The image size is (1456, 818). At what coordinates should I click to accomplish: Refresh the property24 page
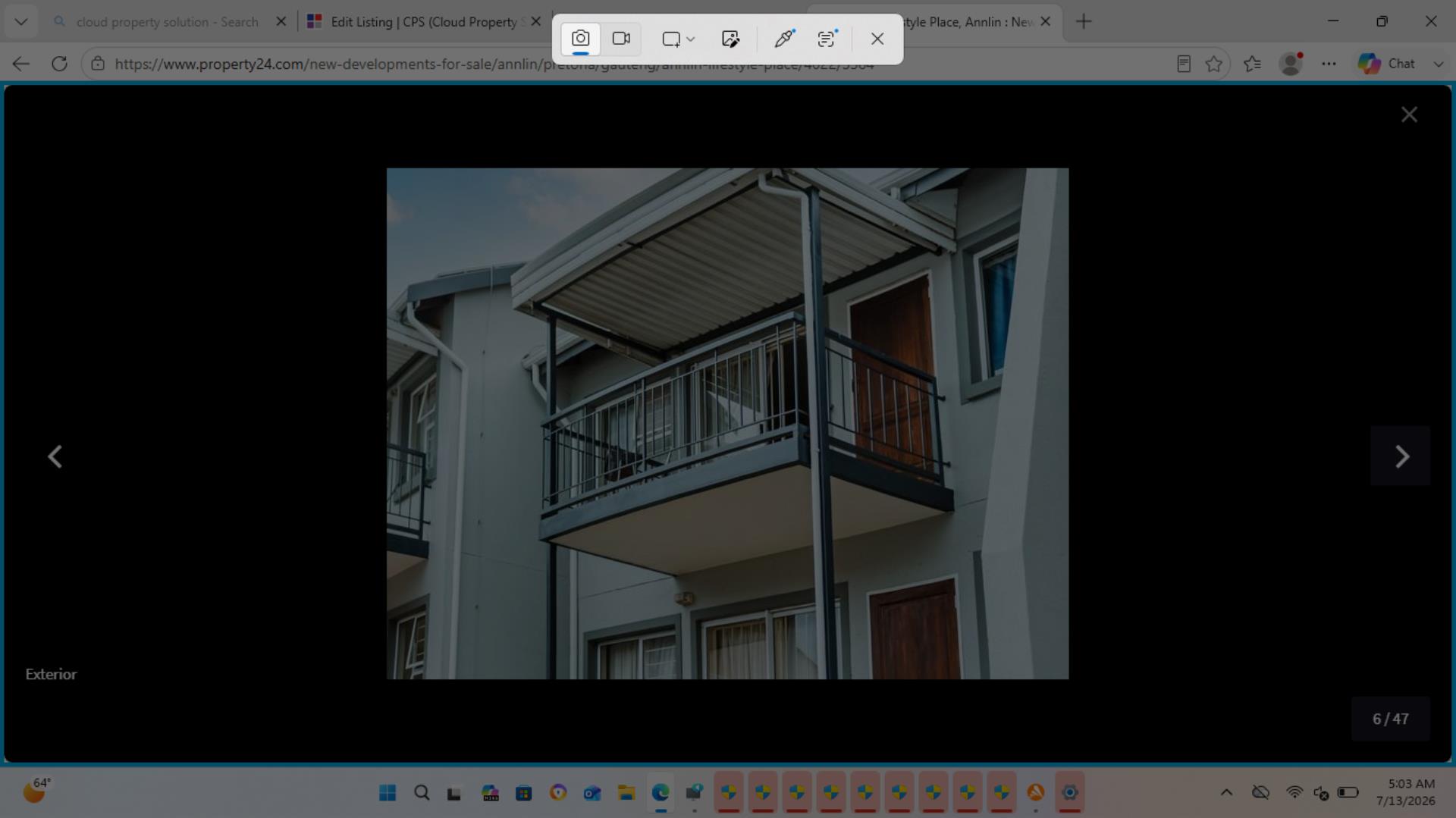pyautogui.click(x=59, y=64)
